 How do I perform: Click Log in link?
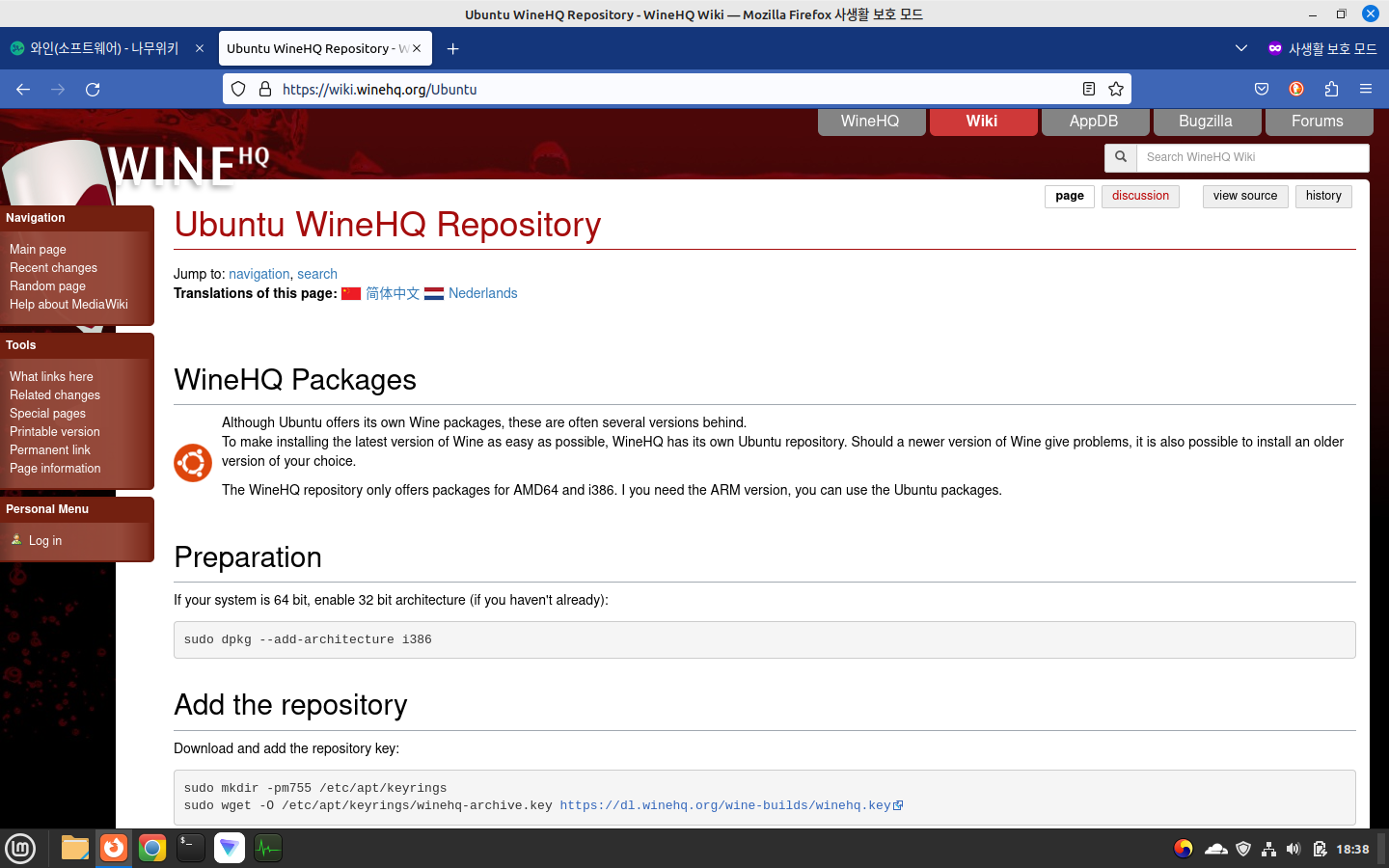(45, 540)
